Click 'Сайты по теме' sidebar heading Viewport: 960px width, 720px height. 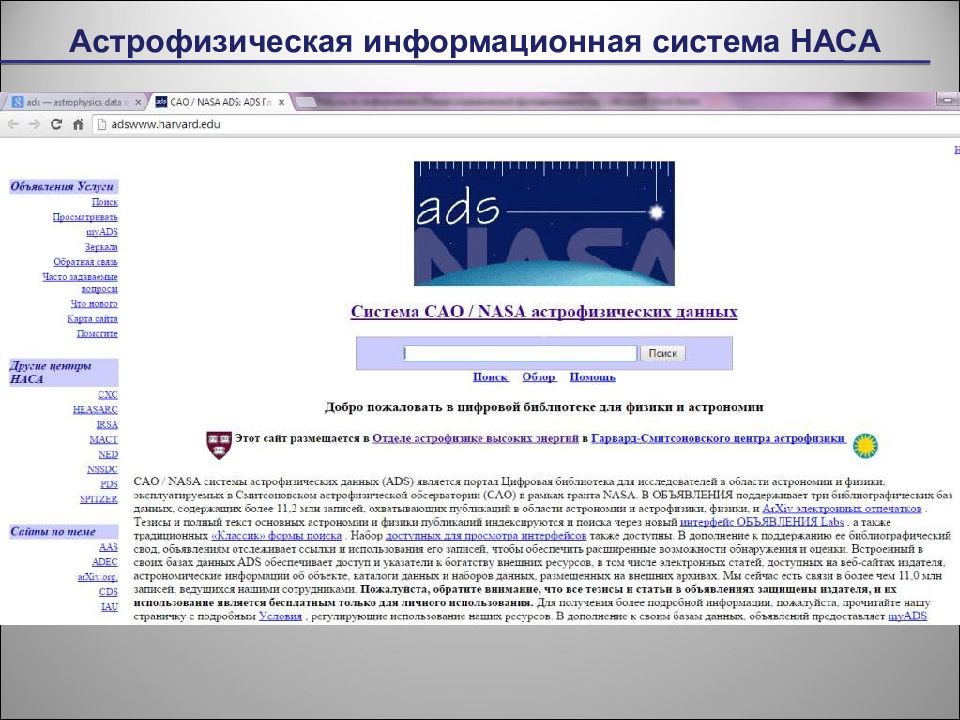62,531
